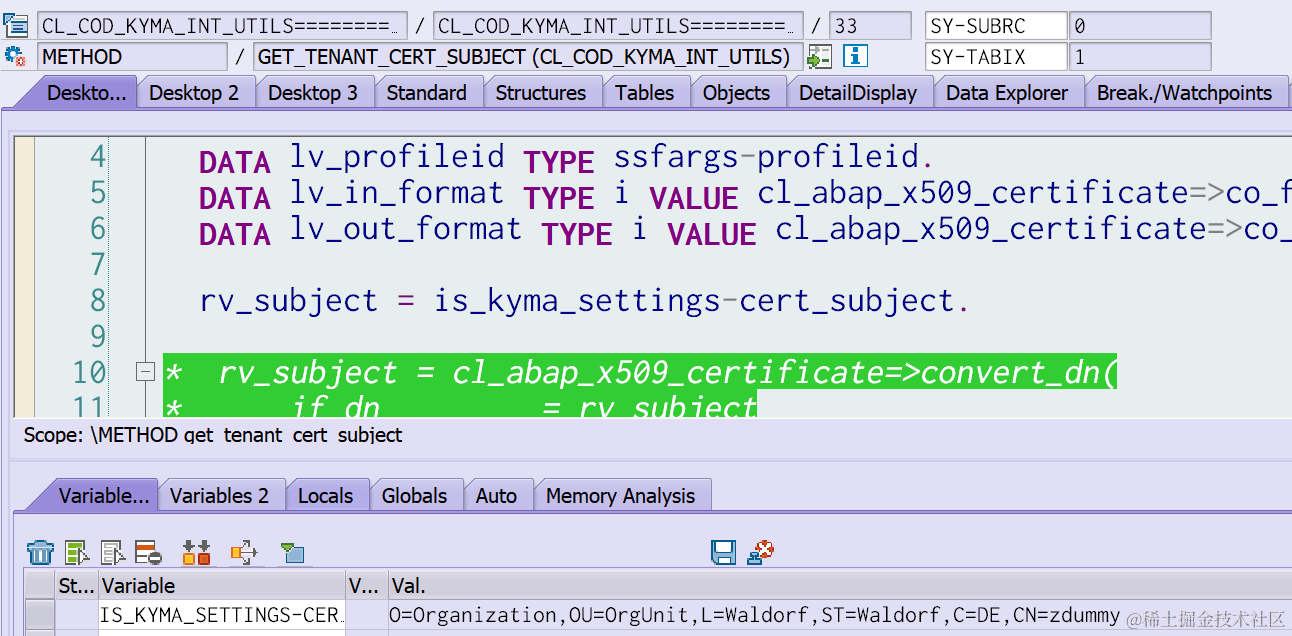Screen dimensions: 1292x636
Task: Select the Auto tab
Action: [497, 496]
